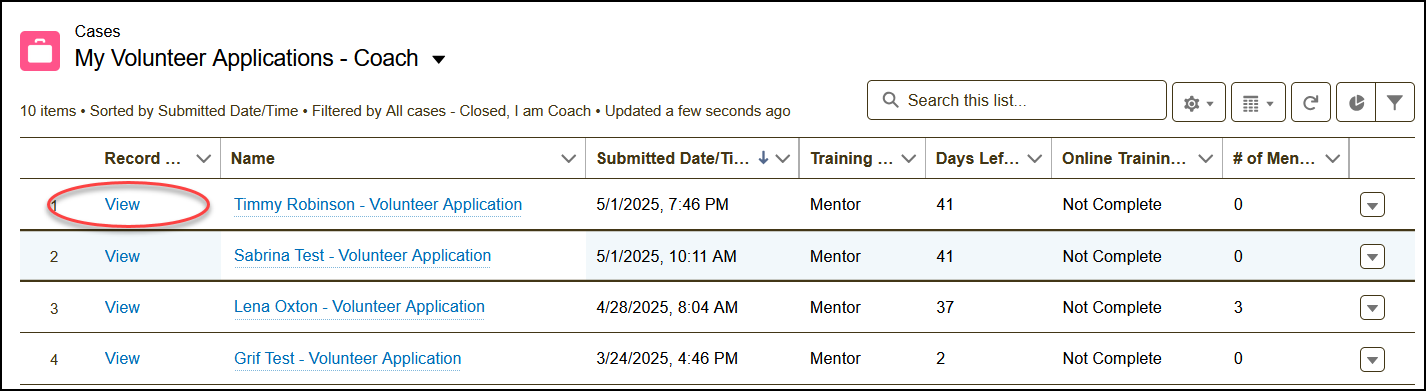This screenshot has height=391, width=1426.
Task: Open the Name column header menu chevron
Action: (569, 159)
